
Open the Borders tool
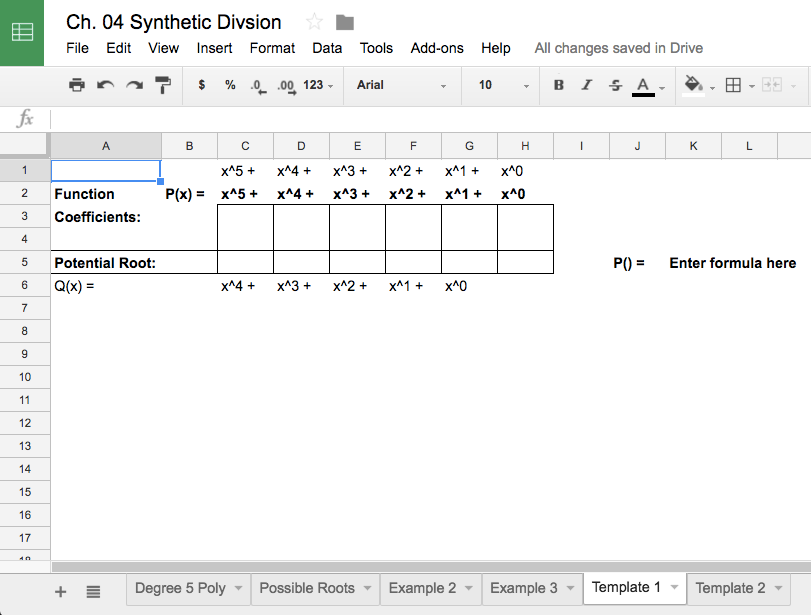coord(733,85)
